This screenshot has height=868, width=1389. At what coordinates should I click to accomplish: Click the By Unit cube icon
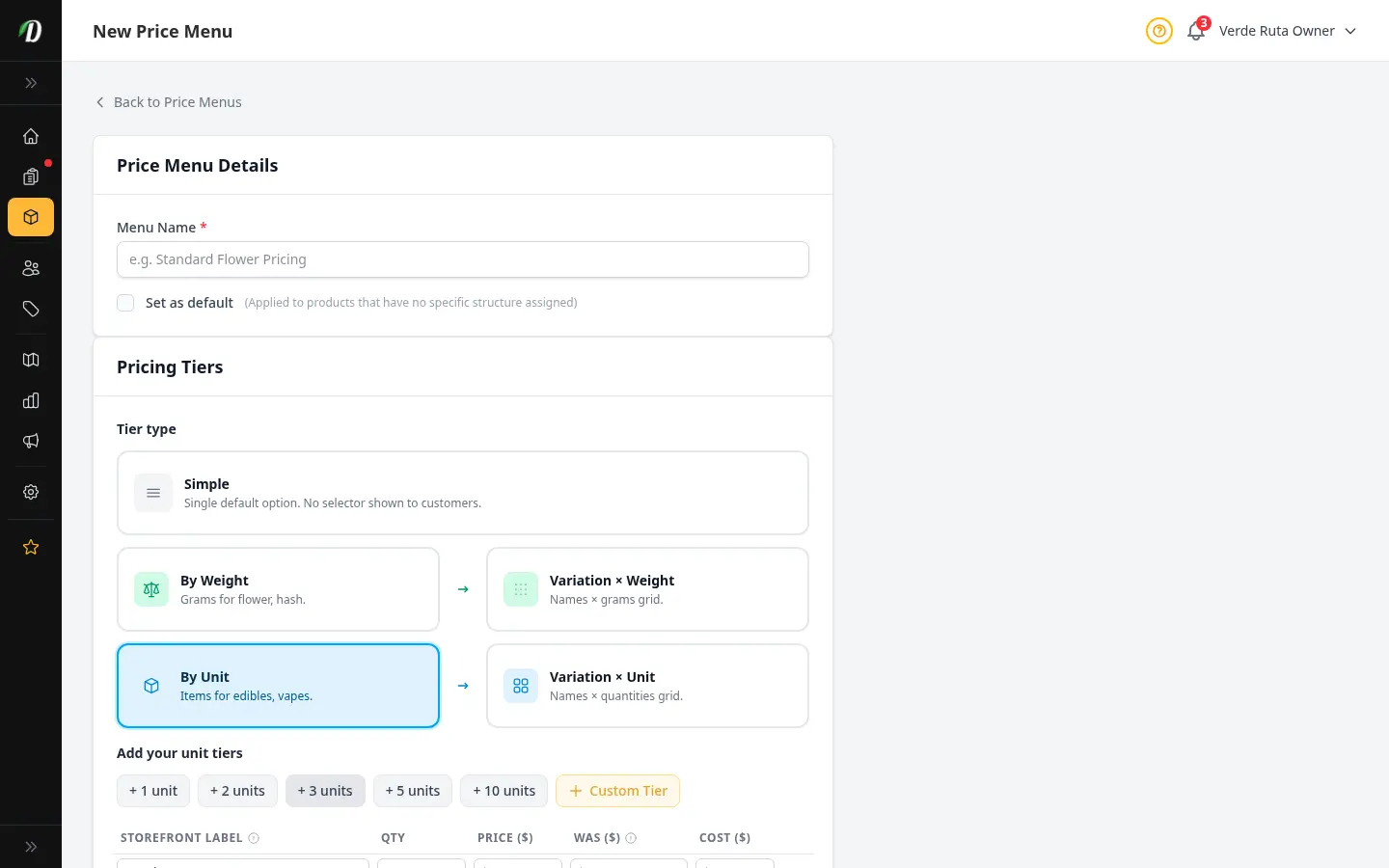pos(151,686)
